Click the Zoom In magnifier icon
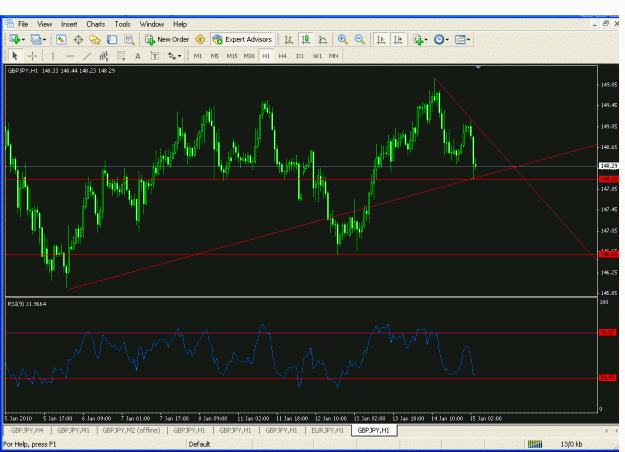The height and width of the screenshot is (452, 625). tap(342, 39)
